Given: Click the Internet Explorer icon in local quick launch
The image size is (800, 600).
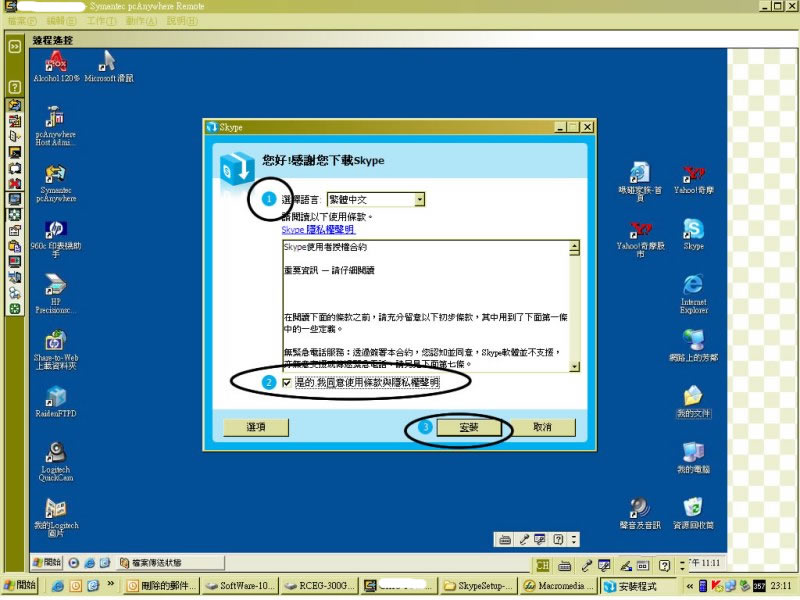Looking at the screenshot, I should click(58, 586).
